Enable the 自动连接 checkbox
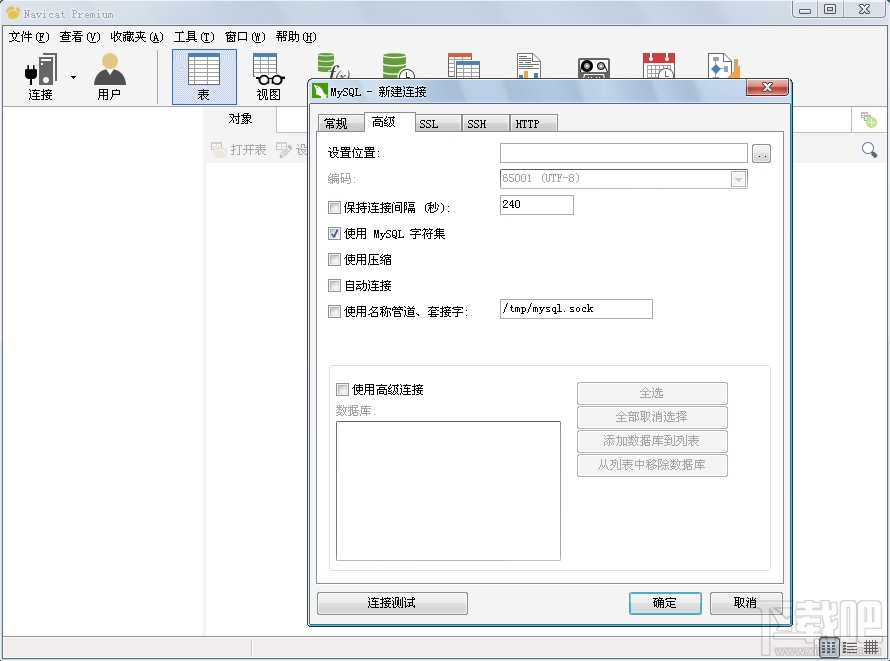This screenshot has width=890, height=661. click(x=334, y=286)
